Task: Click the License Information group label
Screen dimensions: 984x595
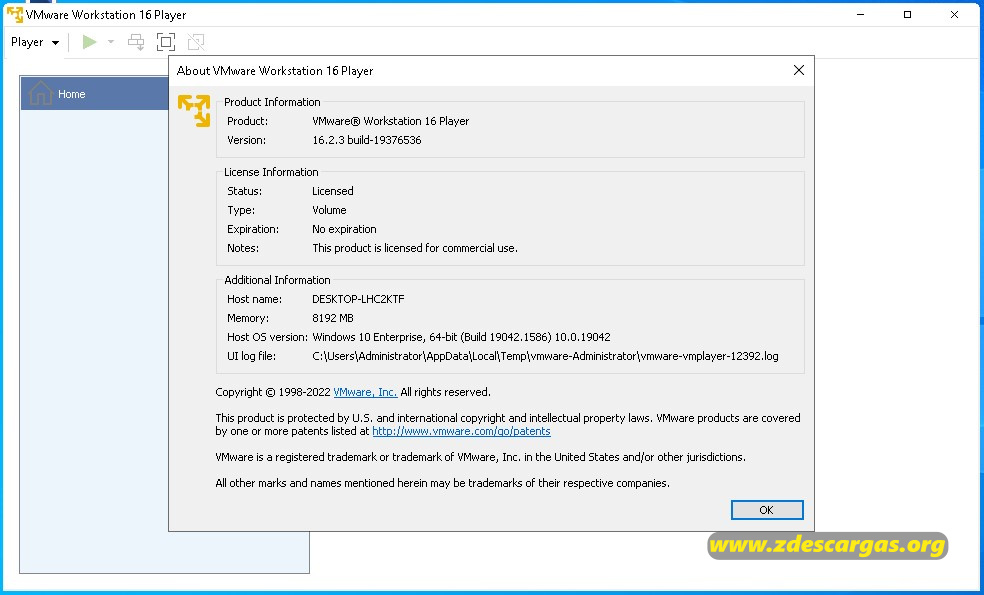Action: click(271, 172)
